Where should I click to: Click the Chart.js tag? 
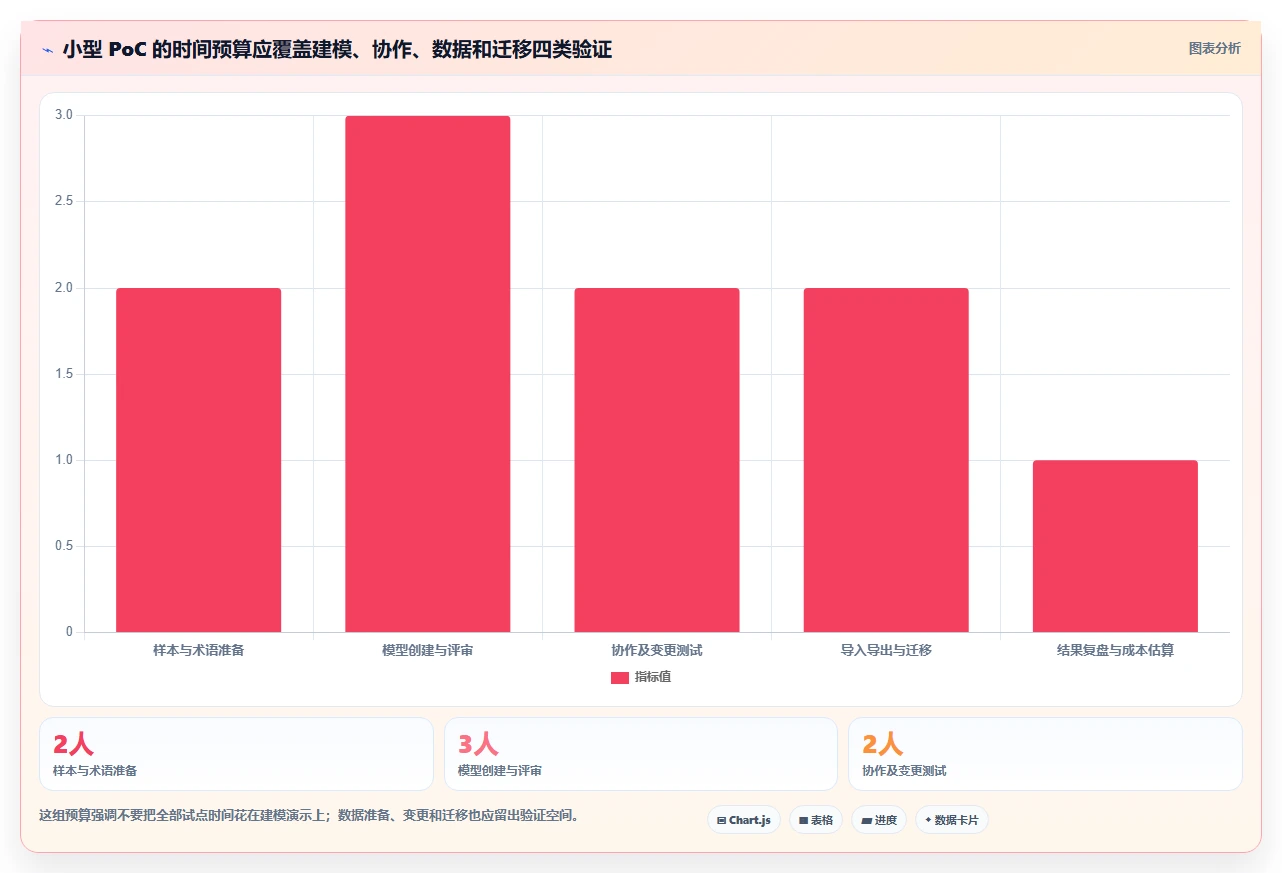click(744, 820)
